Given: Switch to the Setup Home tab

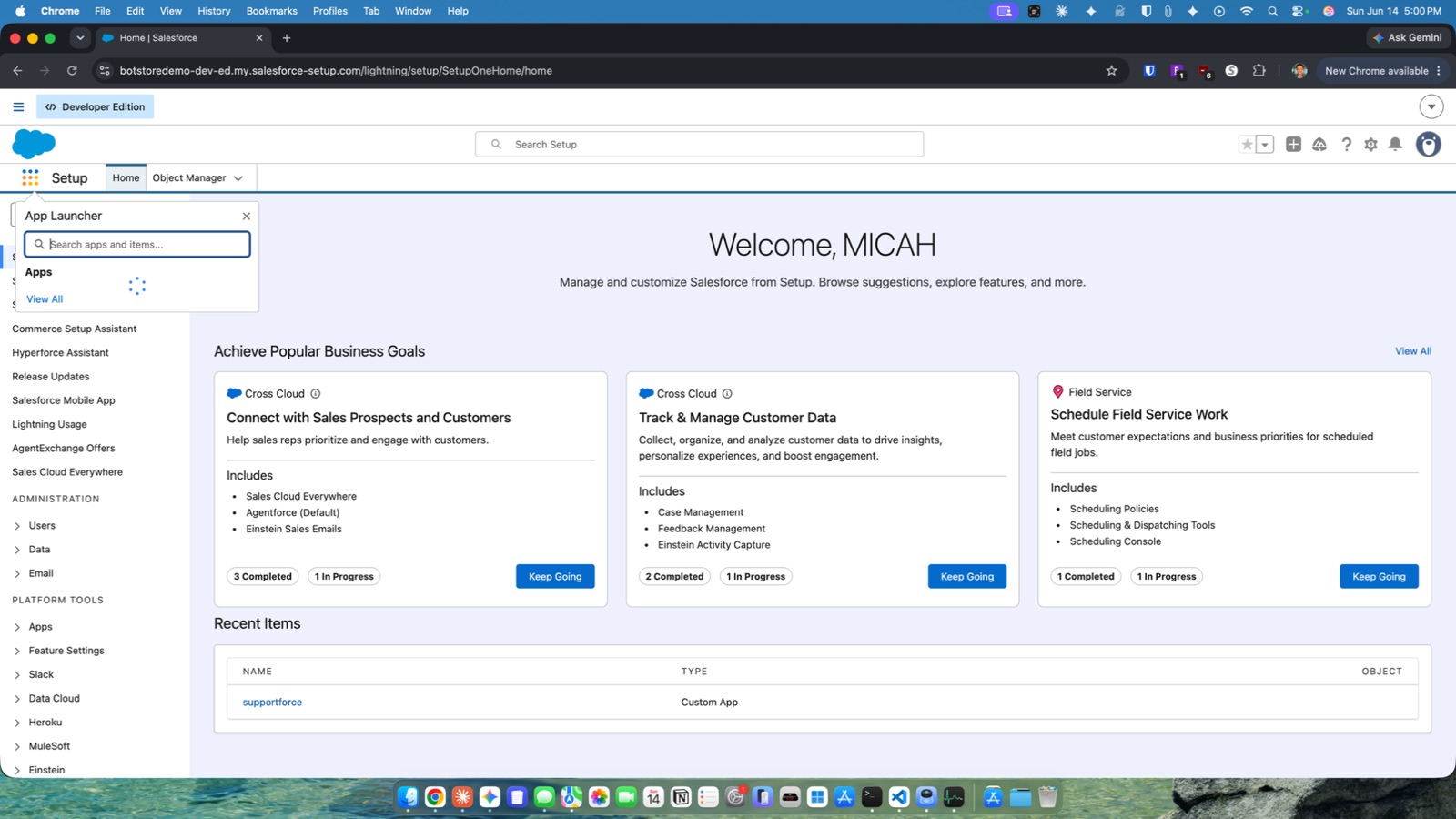Looking at the screenshot, I should coord(126,178).
